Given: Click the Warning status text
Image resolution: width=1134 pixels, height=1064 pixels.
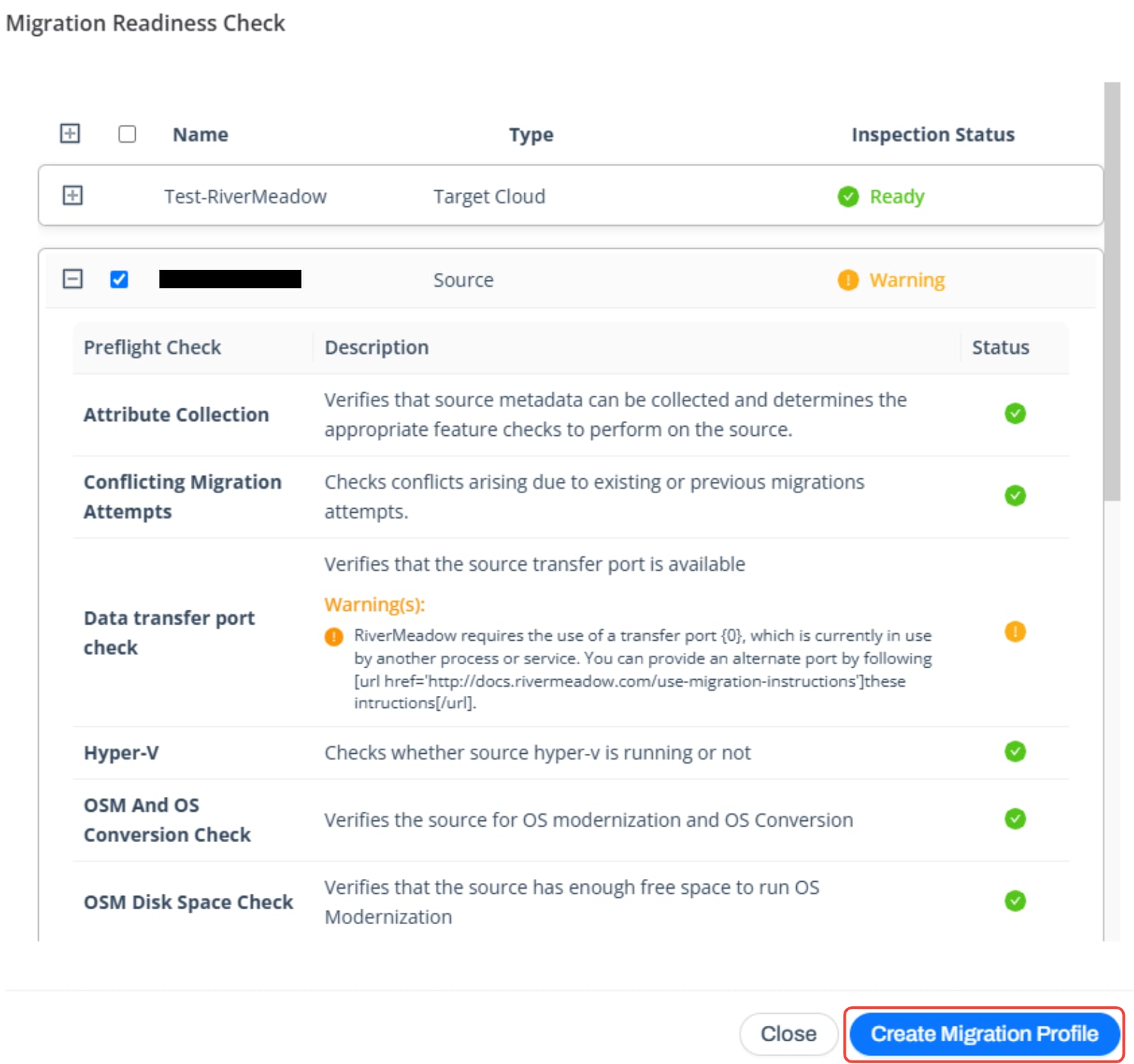Looking at the screenshot, I should pos(906,280).
